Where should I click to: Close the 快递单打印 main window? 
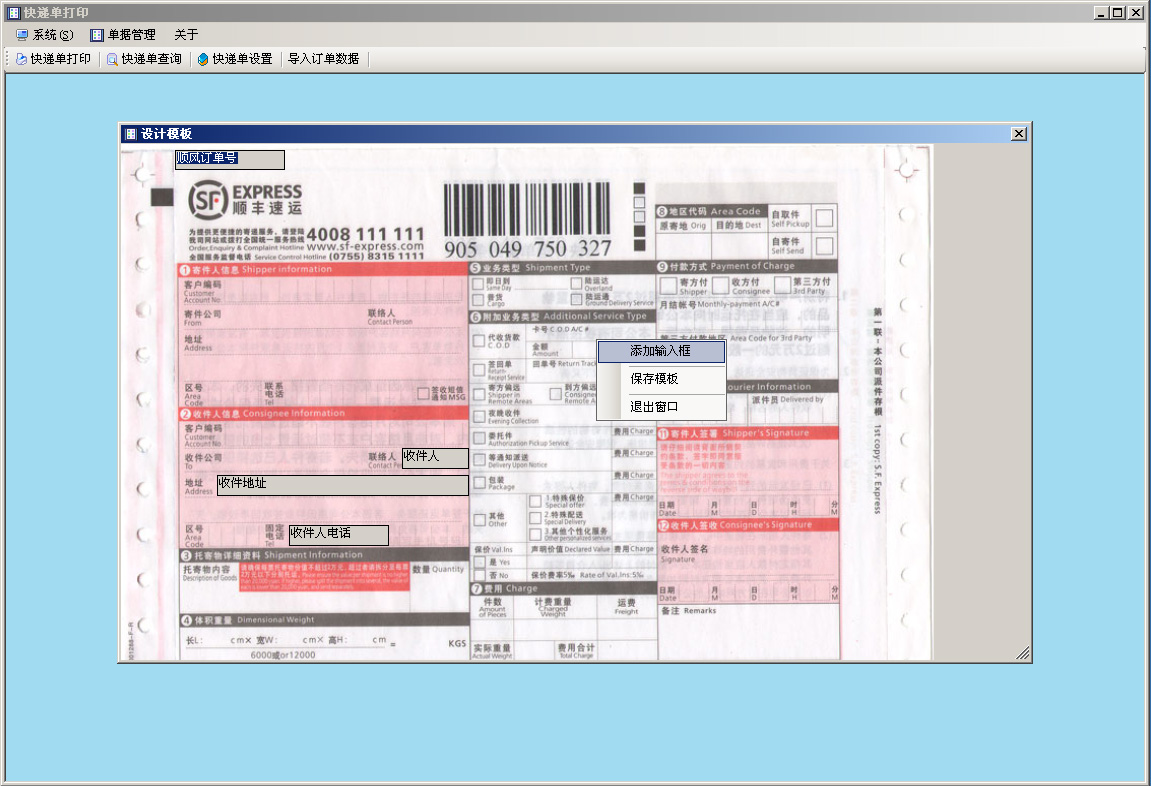coord(1136,12)
